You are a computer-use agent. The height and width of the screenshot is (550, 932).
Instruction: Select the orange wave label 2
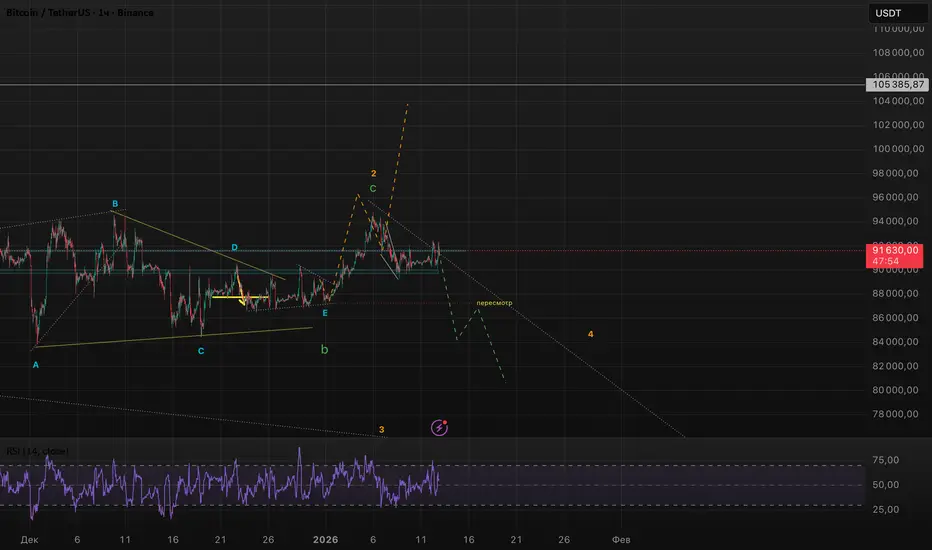[x=373, y=173]
